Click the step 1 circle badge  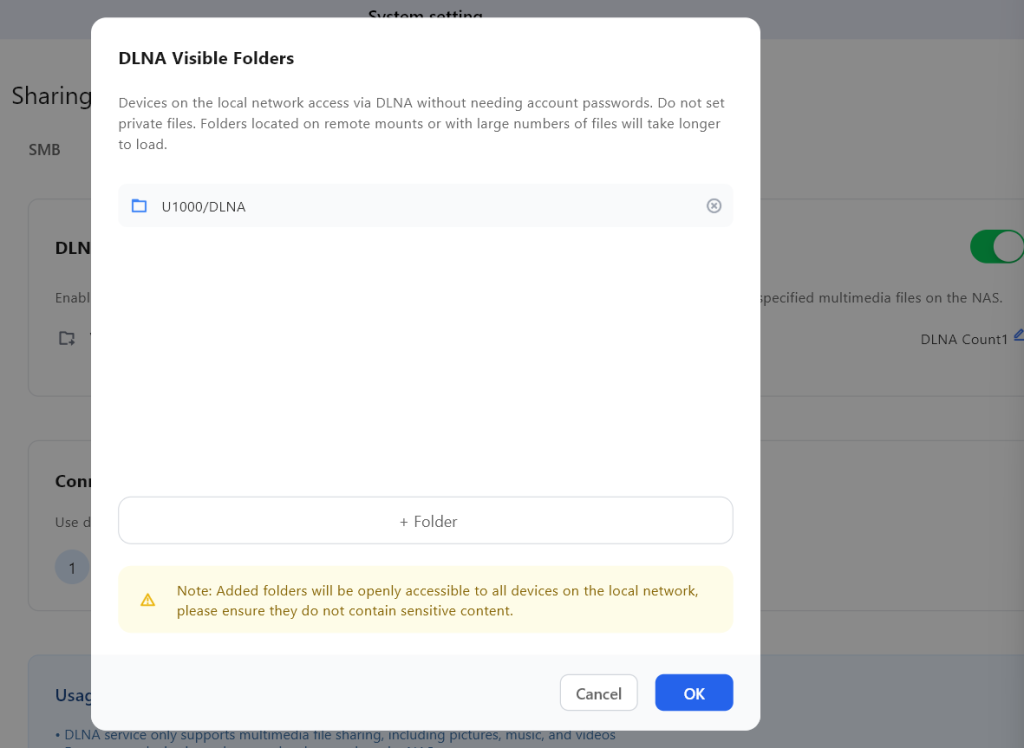point(71,568)
